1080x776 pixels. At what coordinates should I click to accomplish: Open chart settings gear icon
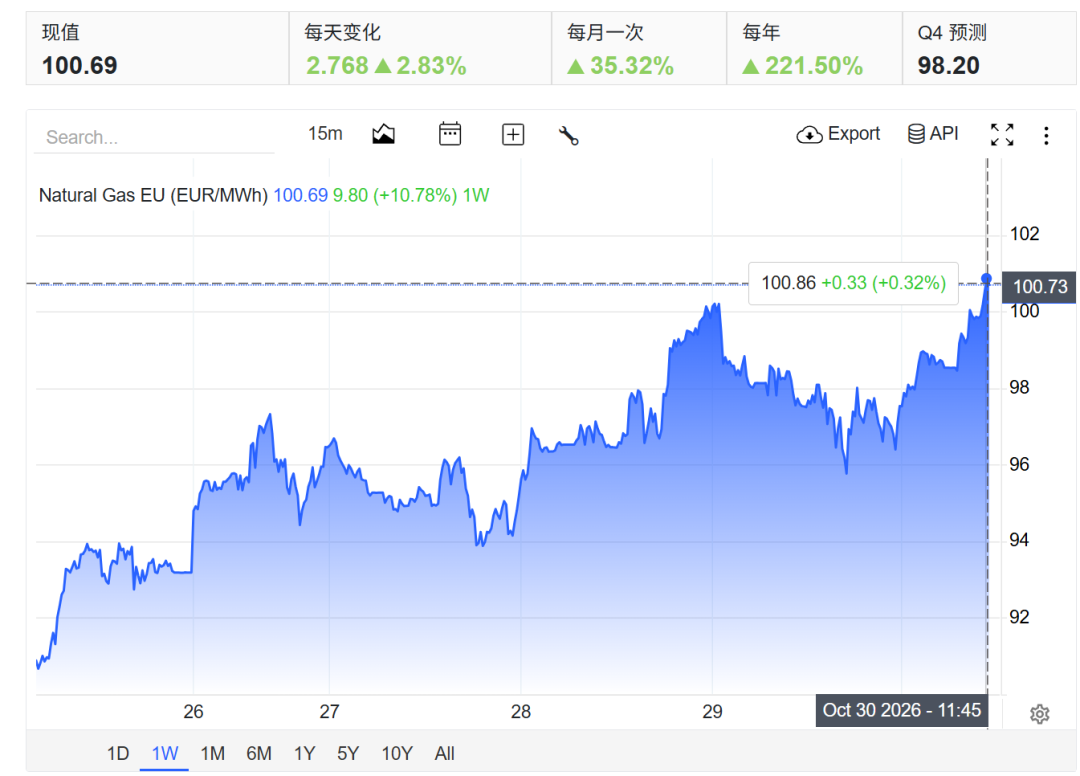[1039, 714]
